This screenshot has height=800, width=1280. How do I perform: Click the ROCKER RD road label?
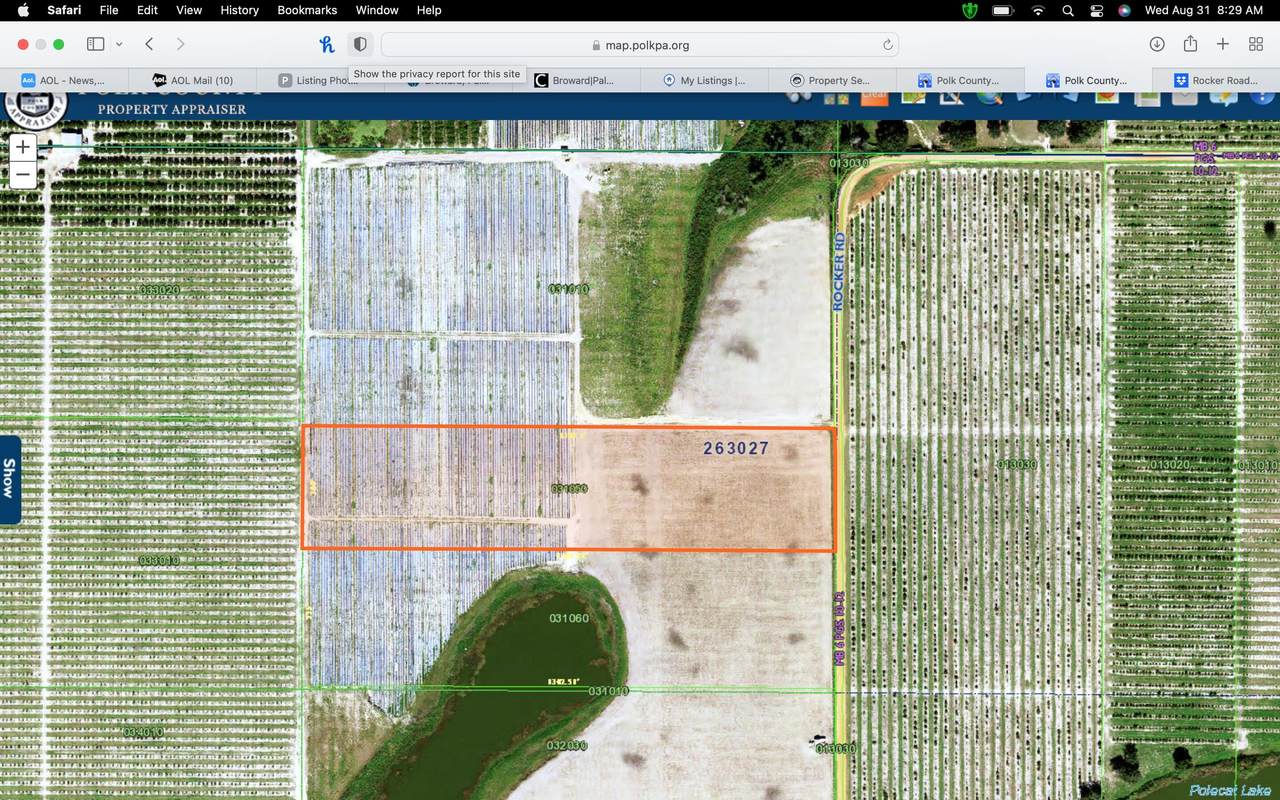click(839, 271)
